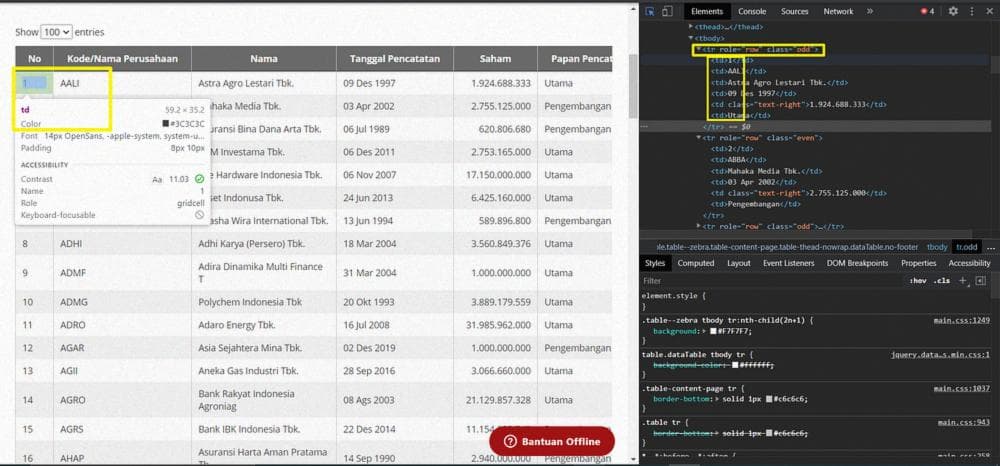1000x466 pixels.
Task: Open the main.css:1037 source link
Action: pos(962,388)
